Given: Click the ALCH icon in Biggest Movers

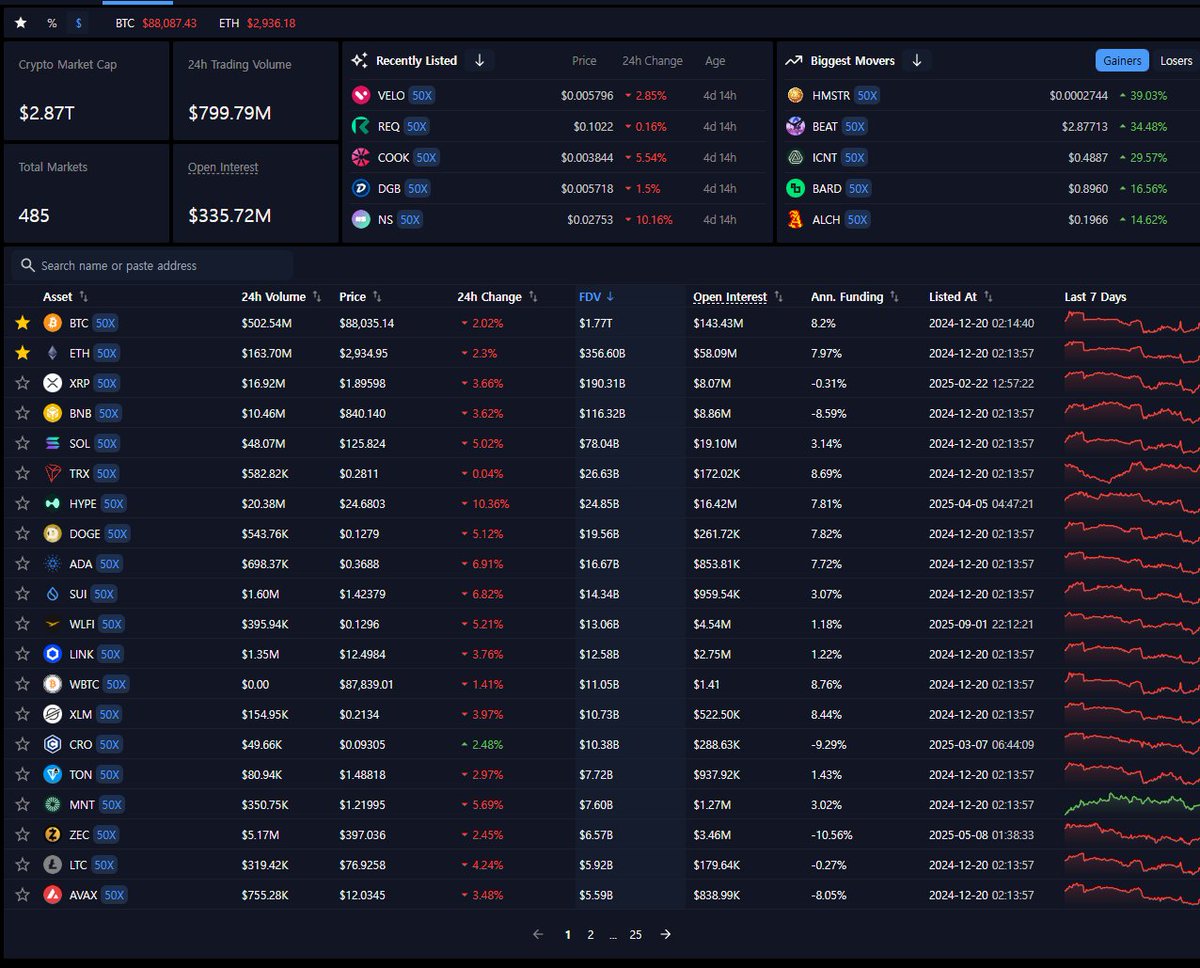Looking at the screenshot, I should pos(795,219).
